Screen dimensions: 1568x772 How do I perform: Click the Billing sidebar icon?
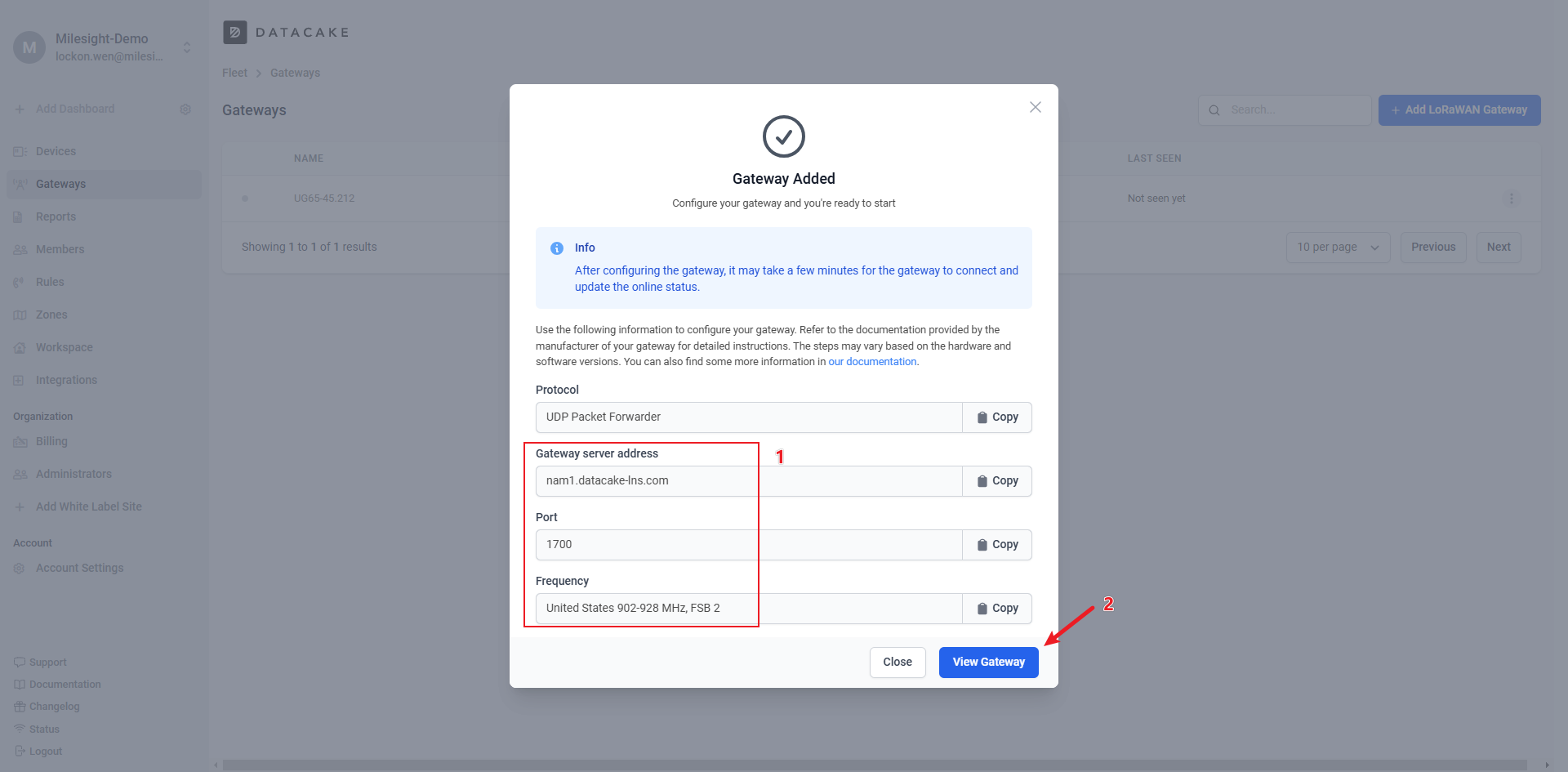coord(20,442)
